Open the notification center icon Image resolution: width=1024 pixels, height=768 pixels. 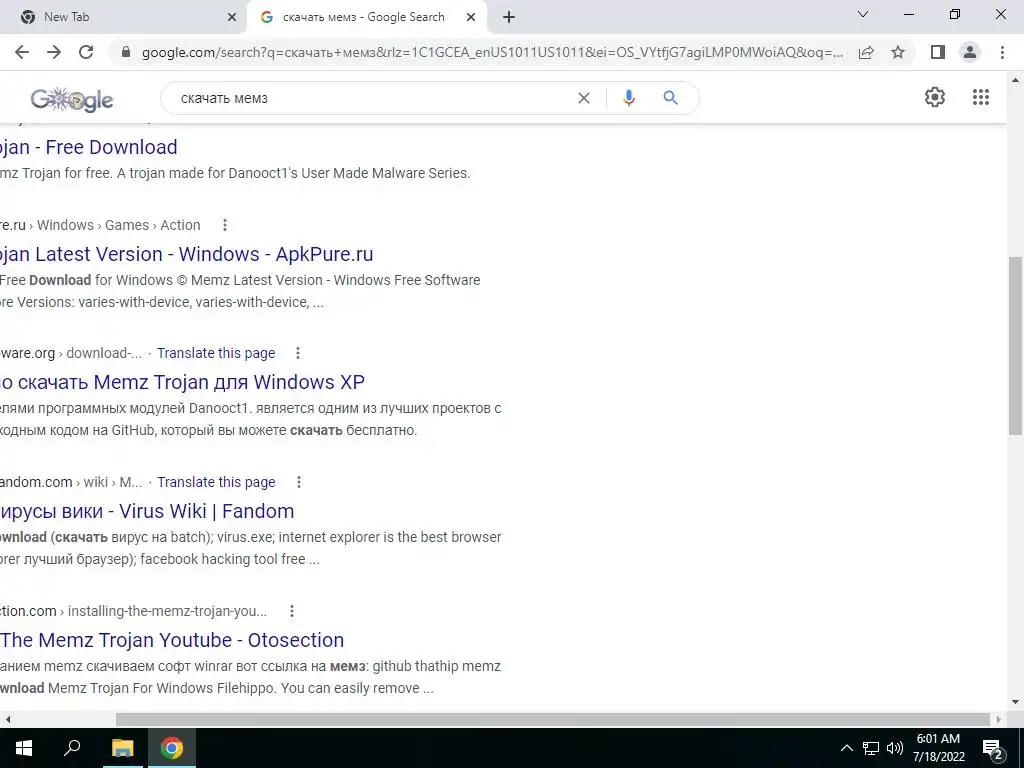[x=993, y=748]
